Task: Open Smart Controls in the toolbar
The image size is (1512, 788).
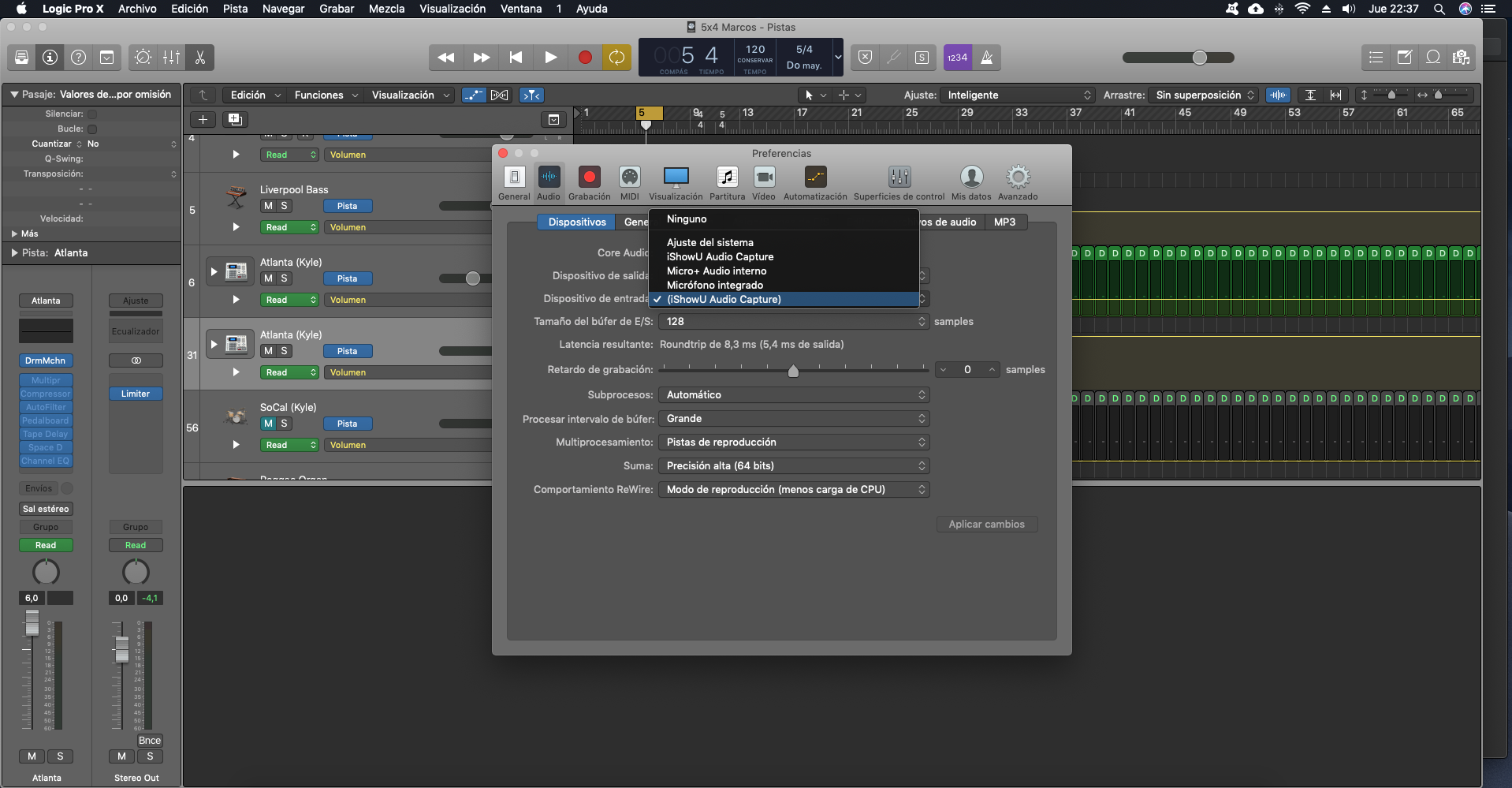Action: pos(143,58)
